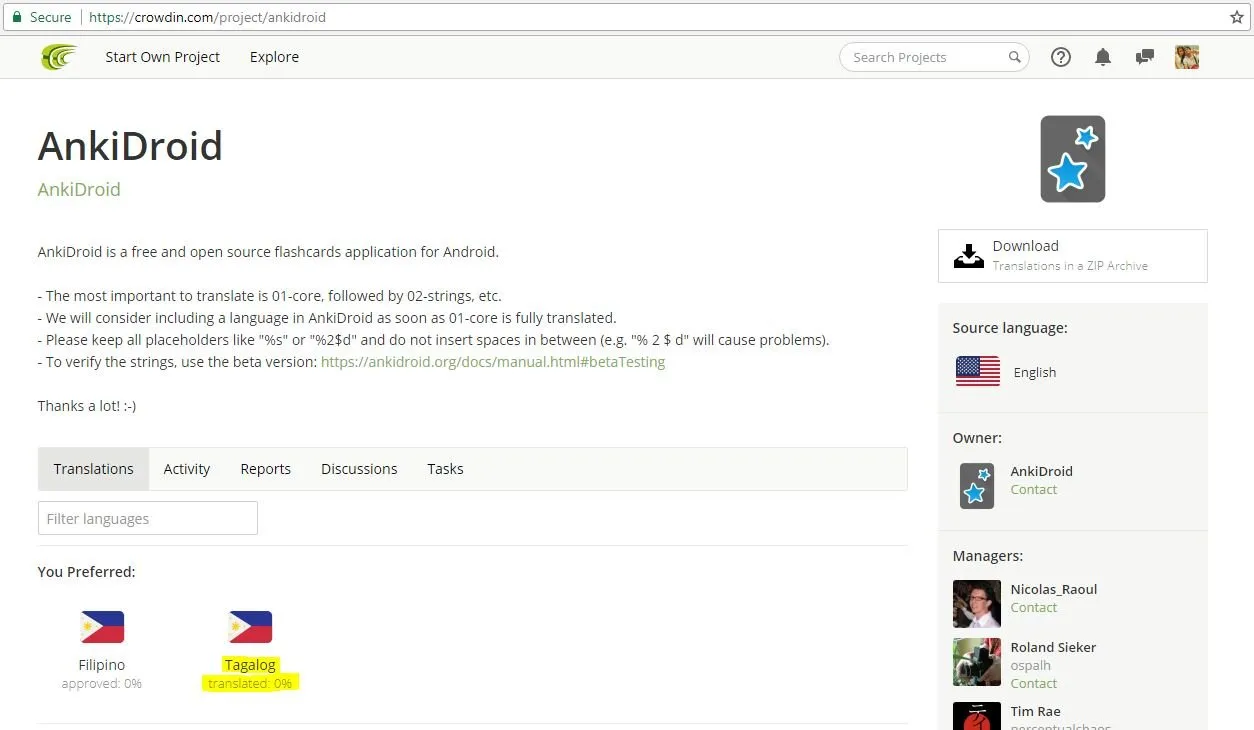Viewport: 1254px width, 730px height.
Task: Click the 'translated: 0%' text under Tagalog
Action: click(x=250, y=684)
